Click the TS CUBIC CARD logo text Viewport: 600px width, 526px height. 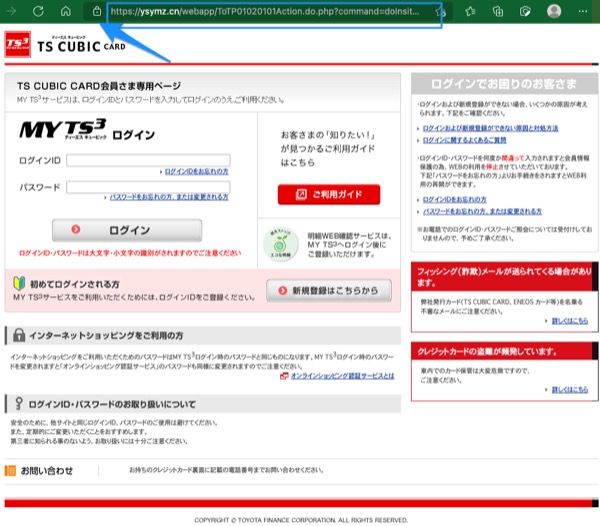(x=81, y=45)
